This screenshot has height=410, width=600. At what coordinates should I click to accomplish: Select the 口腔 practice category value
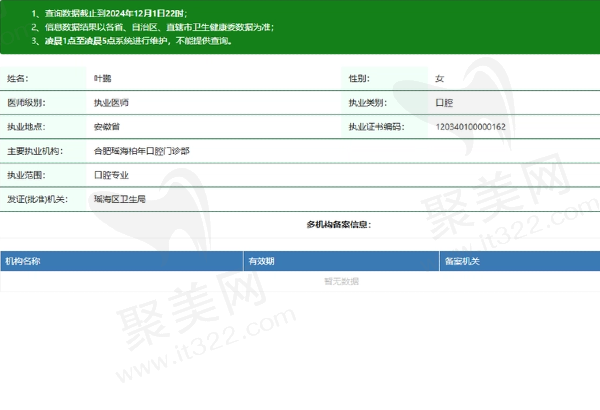coord(445,103)
